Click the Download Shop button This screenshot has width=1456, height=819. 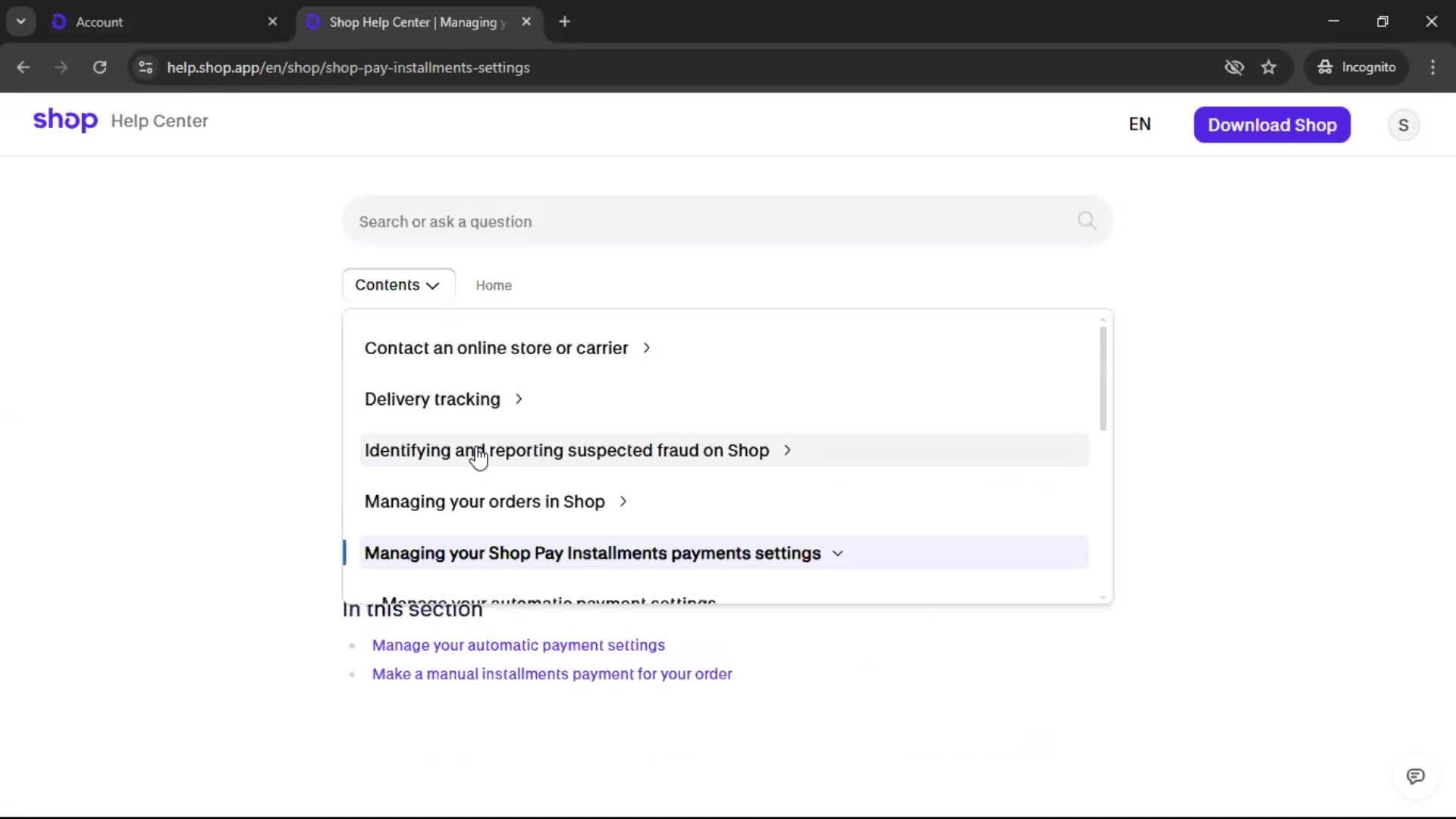coord(1272,125)
